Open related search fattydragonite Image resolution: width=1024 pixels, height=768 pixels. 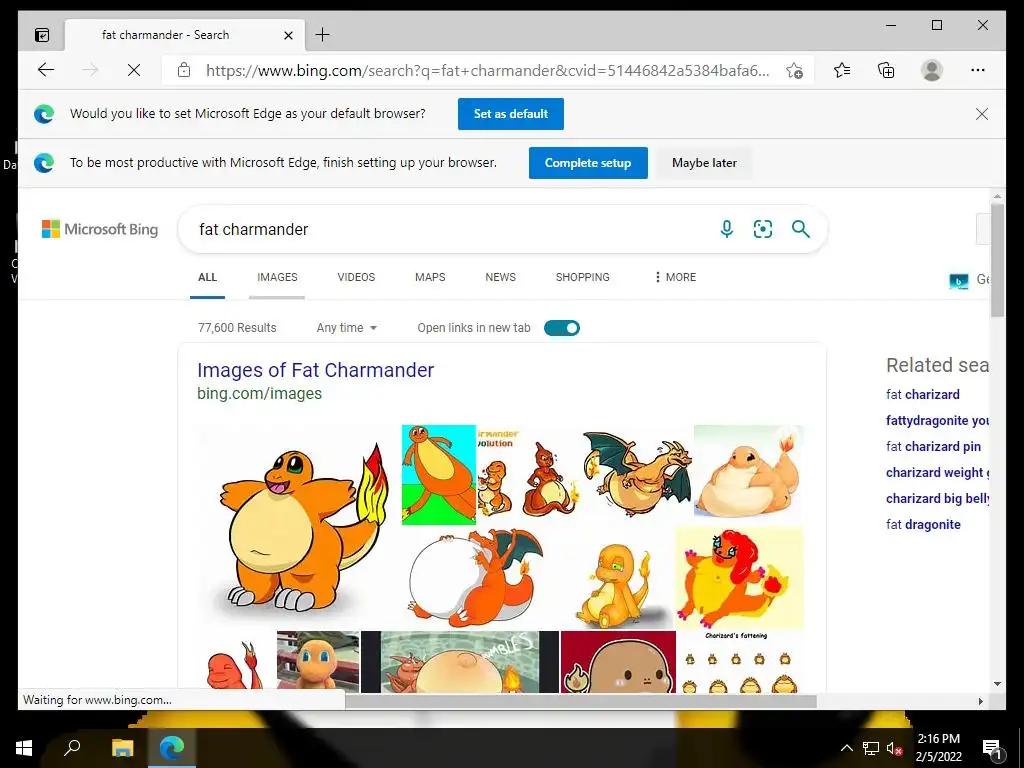[937, 421]
